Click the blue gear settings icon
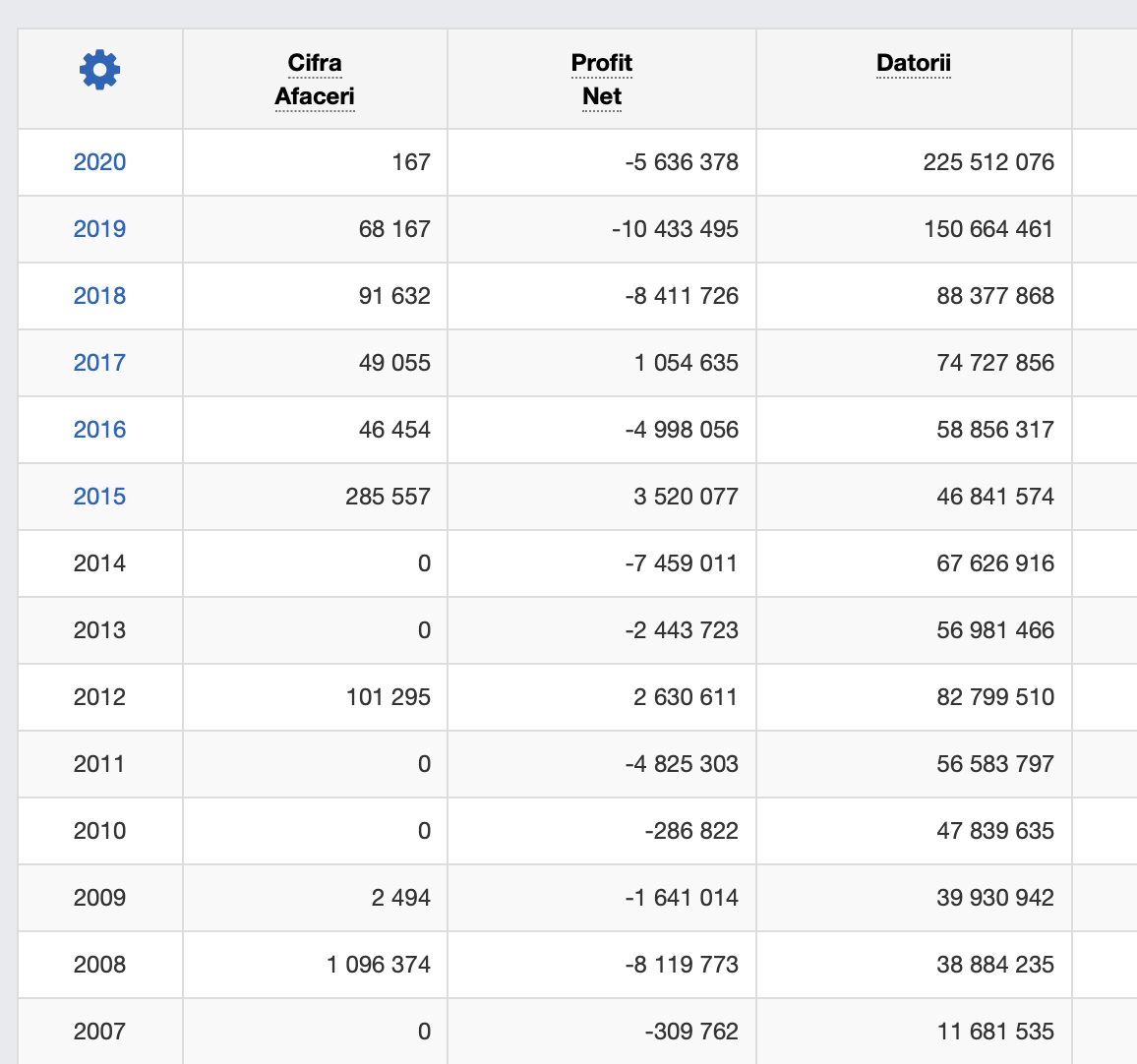 coord(99,70)
